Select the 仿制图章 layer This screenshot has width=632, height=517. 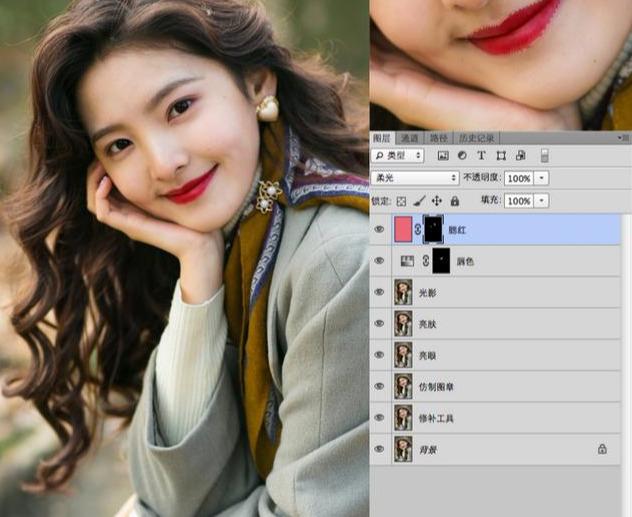436,387
